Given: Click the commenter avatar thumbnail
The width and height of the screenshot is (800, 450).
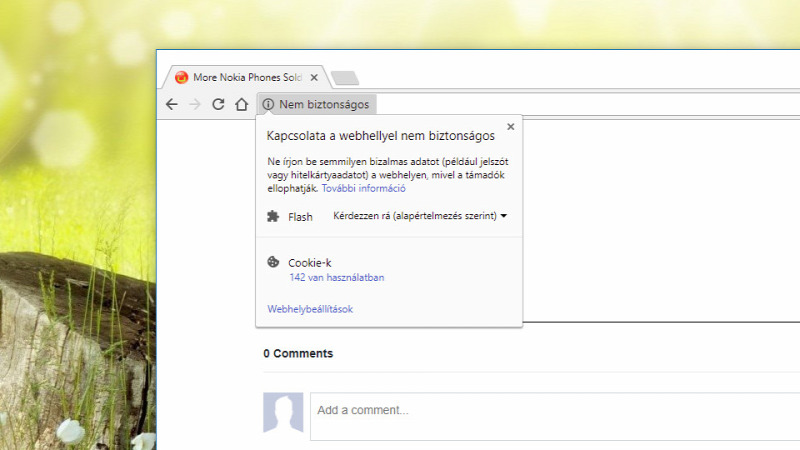Looking at the screenshot, I should pyautogui.click(x=283, y=412).
